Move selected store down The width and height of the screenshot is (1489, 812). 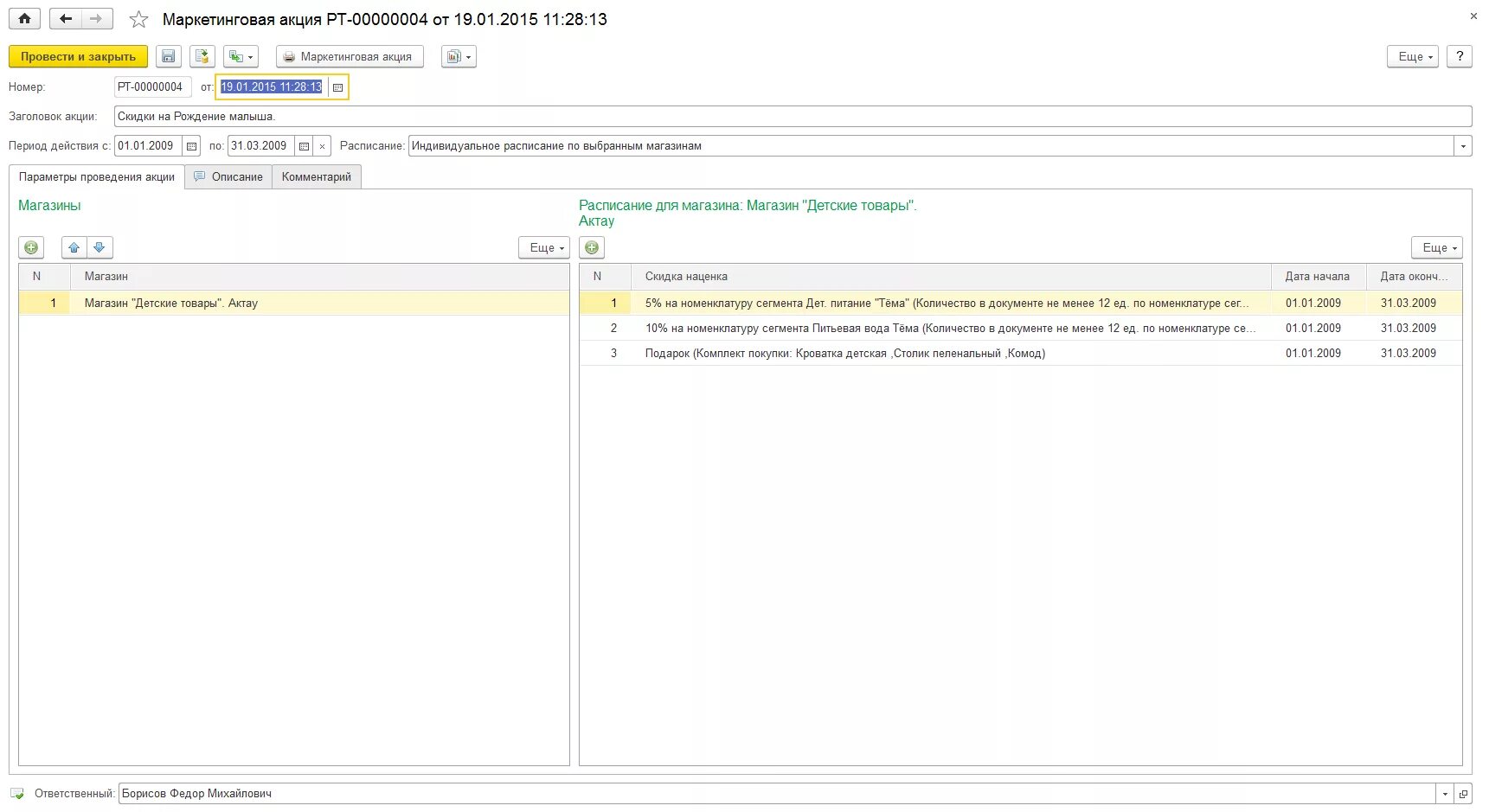click(x=99, y=247)
